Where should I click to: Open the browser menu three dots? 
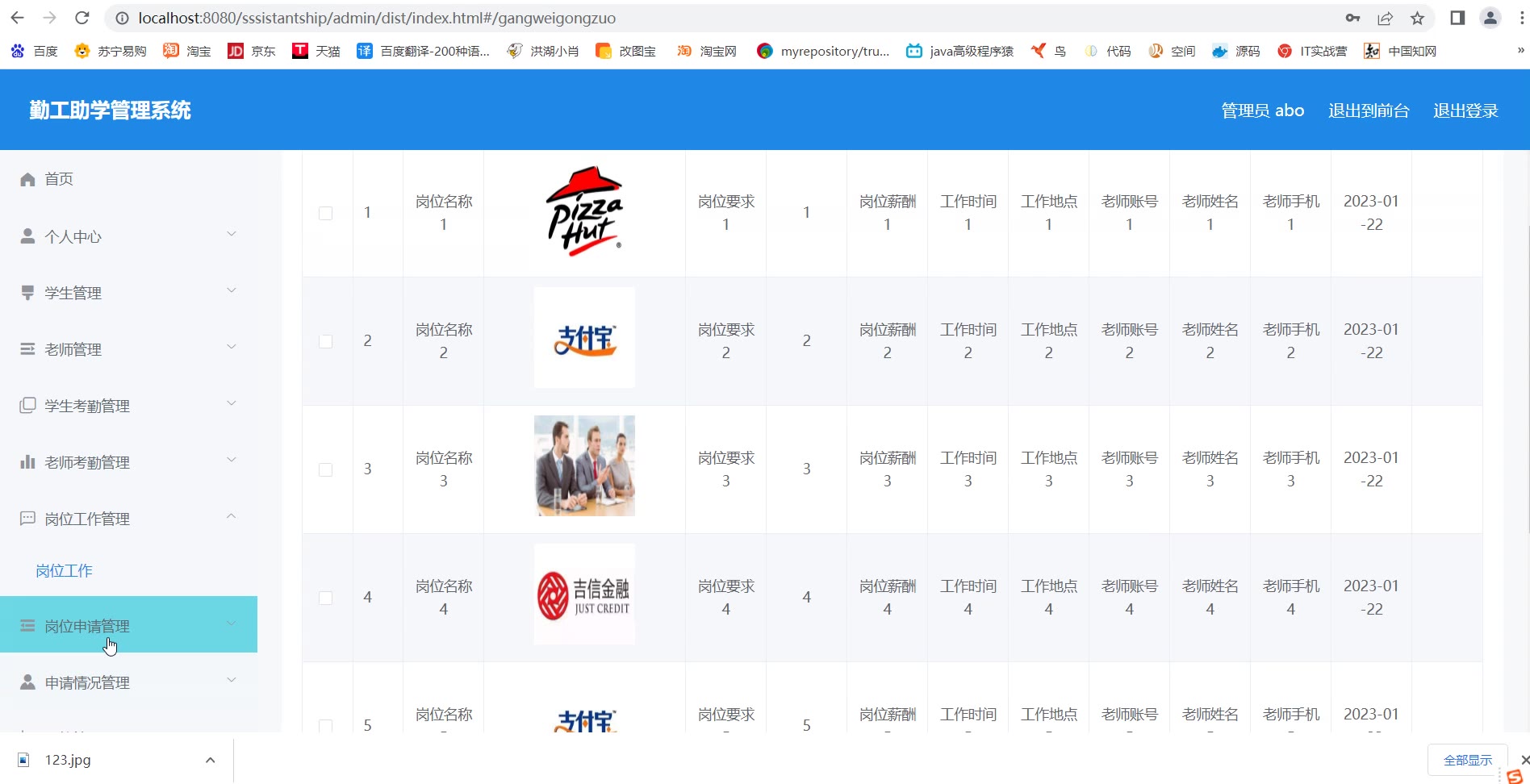[1522, 18]
